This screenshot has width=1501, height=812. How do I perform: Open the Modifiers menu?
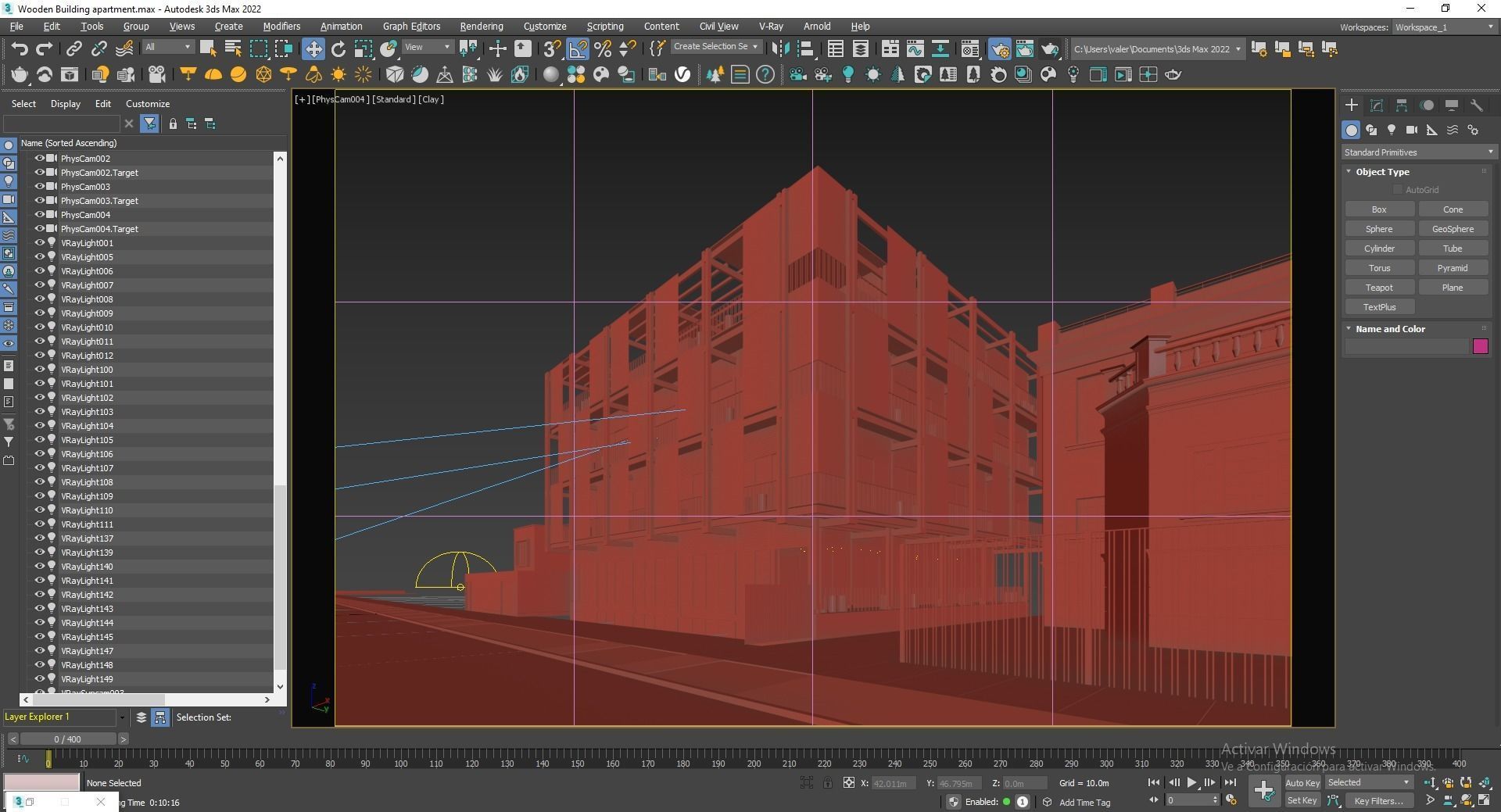pos(281,27)
